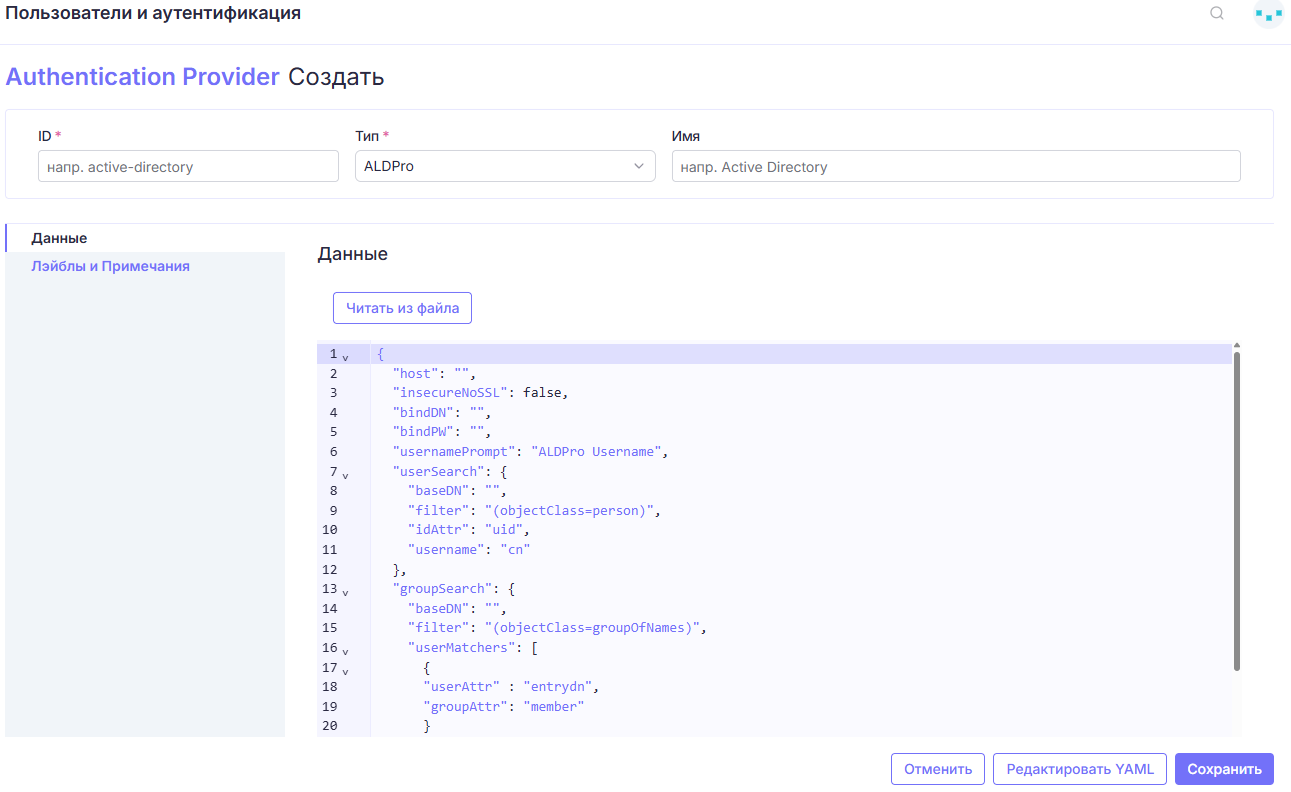
Task: Switch to Лэйблы и Примечания tab
Action: [x=110, y=267]
